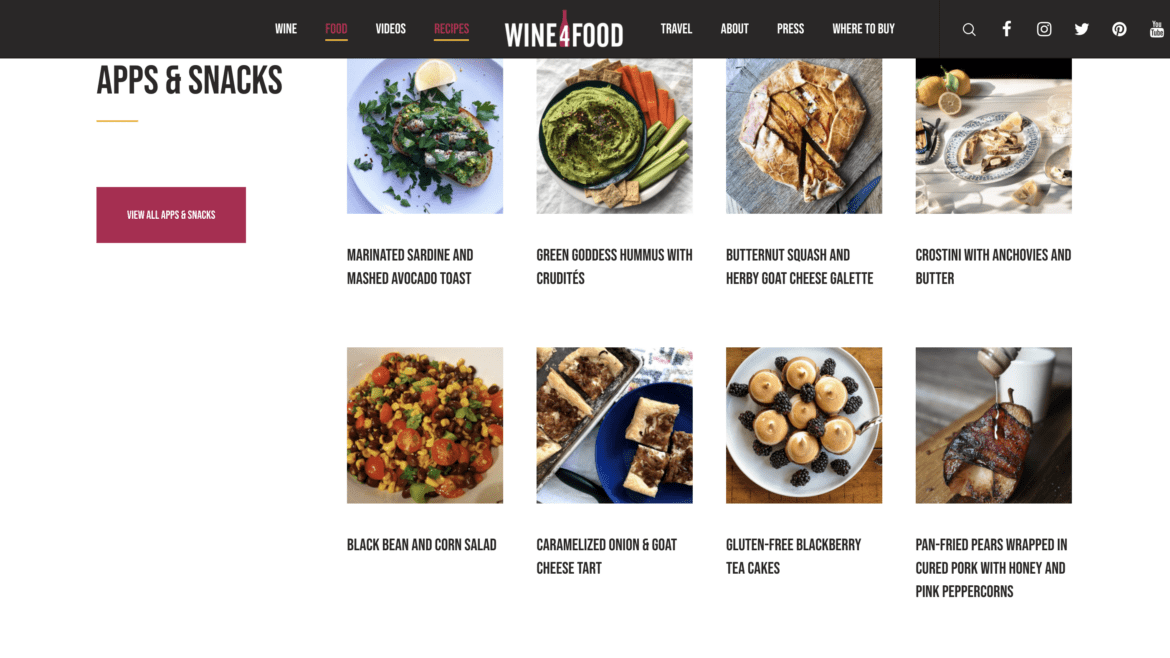Viewport: 1170px width, 658px height.
Task: Select the blackberry tea cakes photo
Action: click(804, 425)
